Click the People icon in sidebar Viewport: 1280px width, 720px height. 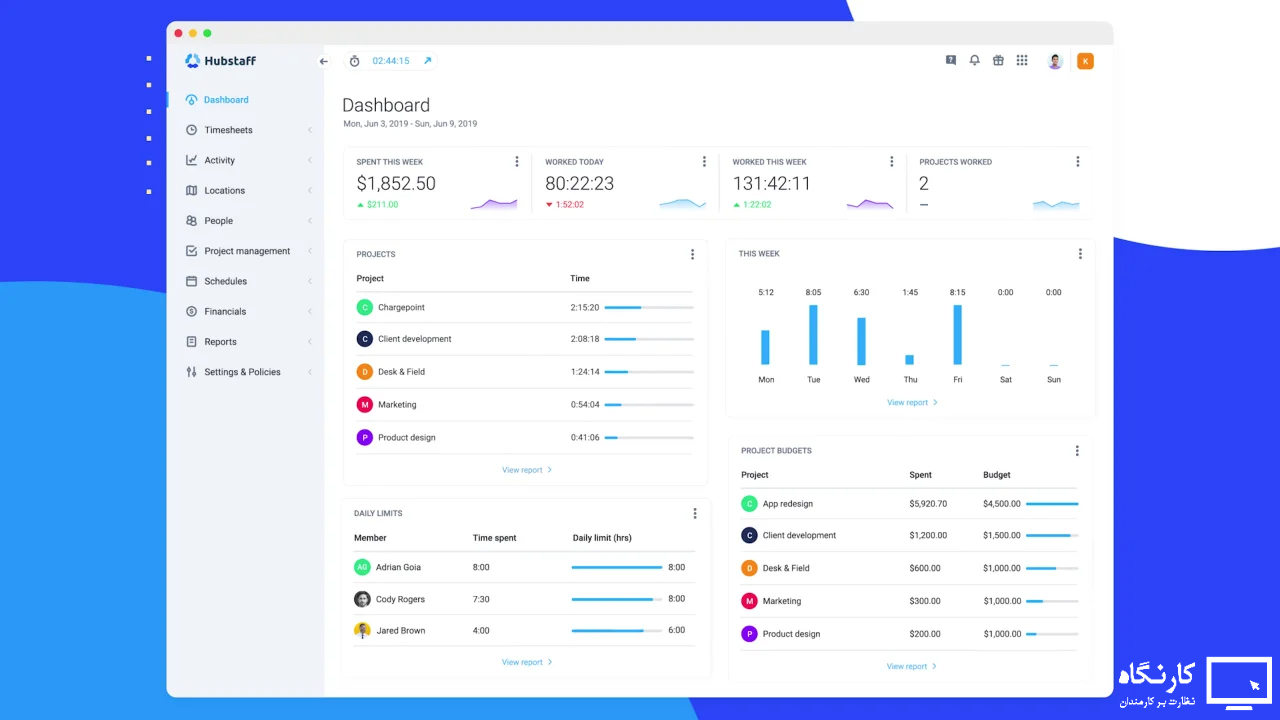pyautogui.click(x=192, y=221)
